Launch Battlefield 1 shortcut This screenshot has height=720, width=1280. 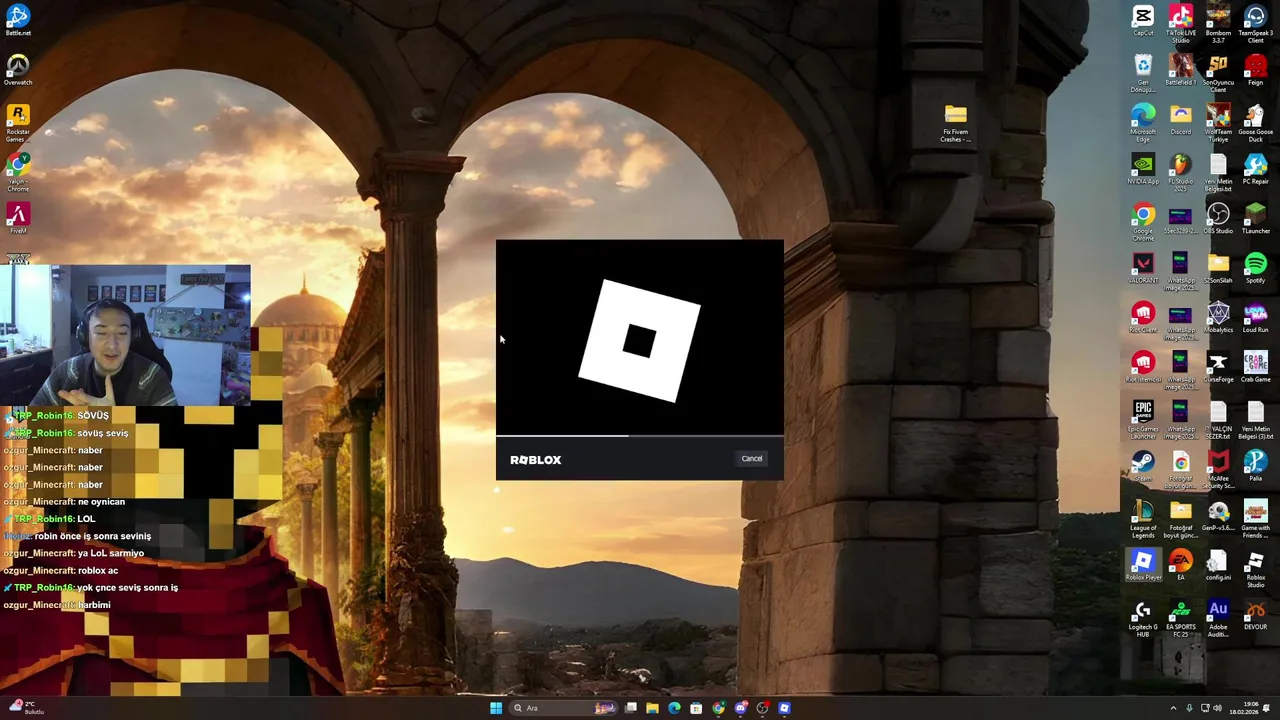[x=1181, y=69]
